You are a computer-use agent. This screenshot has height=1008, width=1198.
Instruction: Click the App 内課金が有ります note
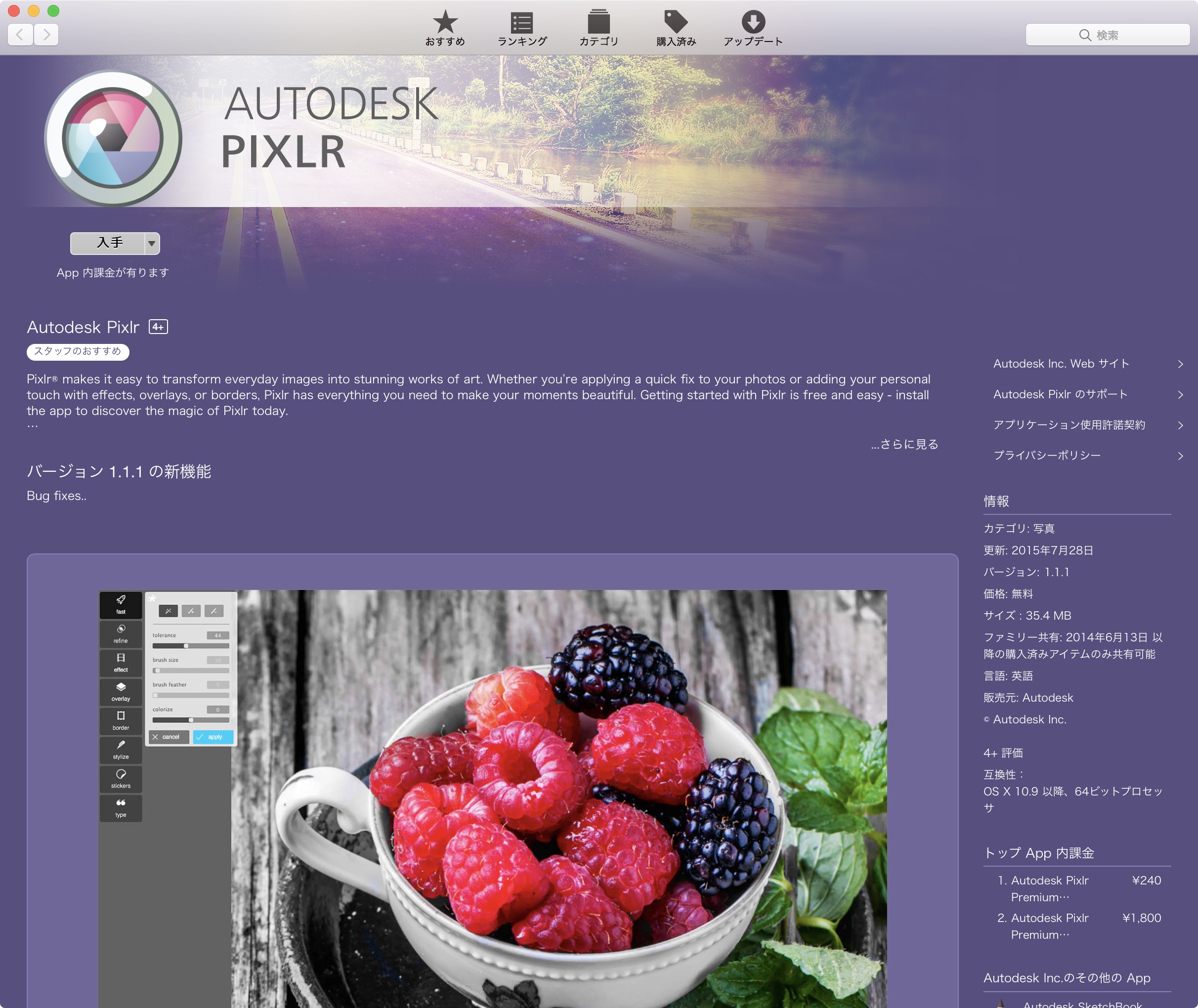(113, 273)
